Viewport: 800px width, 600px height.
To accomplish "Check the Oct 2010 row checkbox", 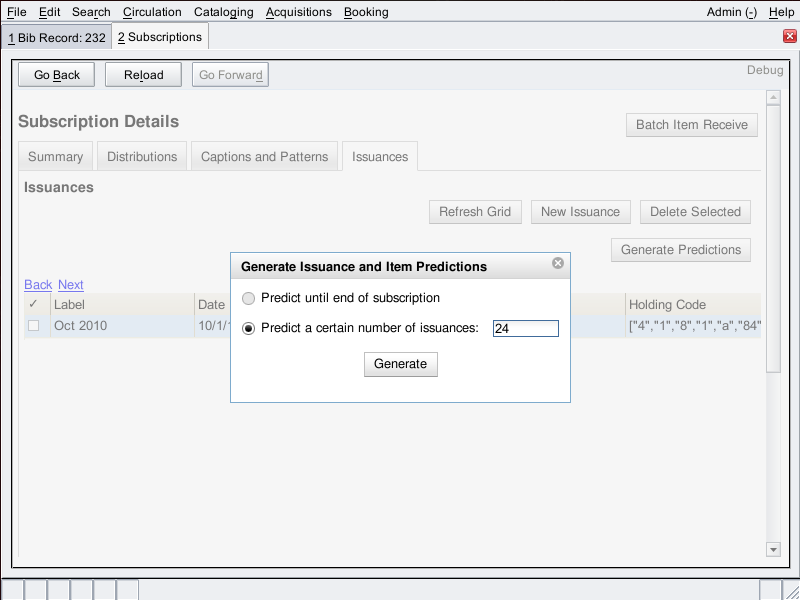I will (34, 326).
